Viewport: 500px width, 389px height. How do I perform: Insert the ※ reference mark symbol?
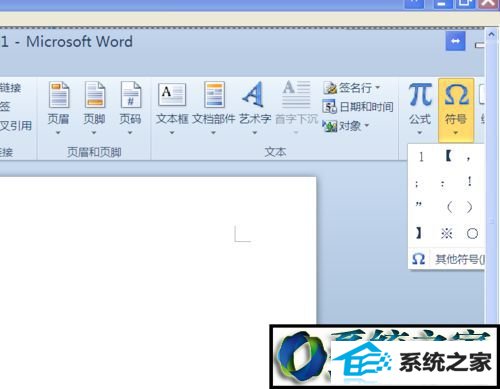446,233
